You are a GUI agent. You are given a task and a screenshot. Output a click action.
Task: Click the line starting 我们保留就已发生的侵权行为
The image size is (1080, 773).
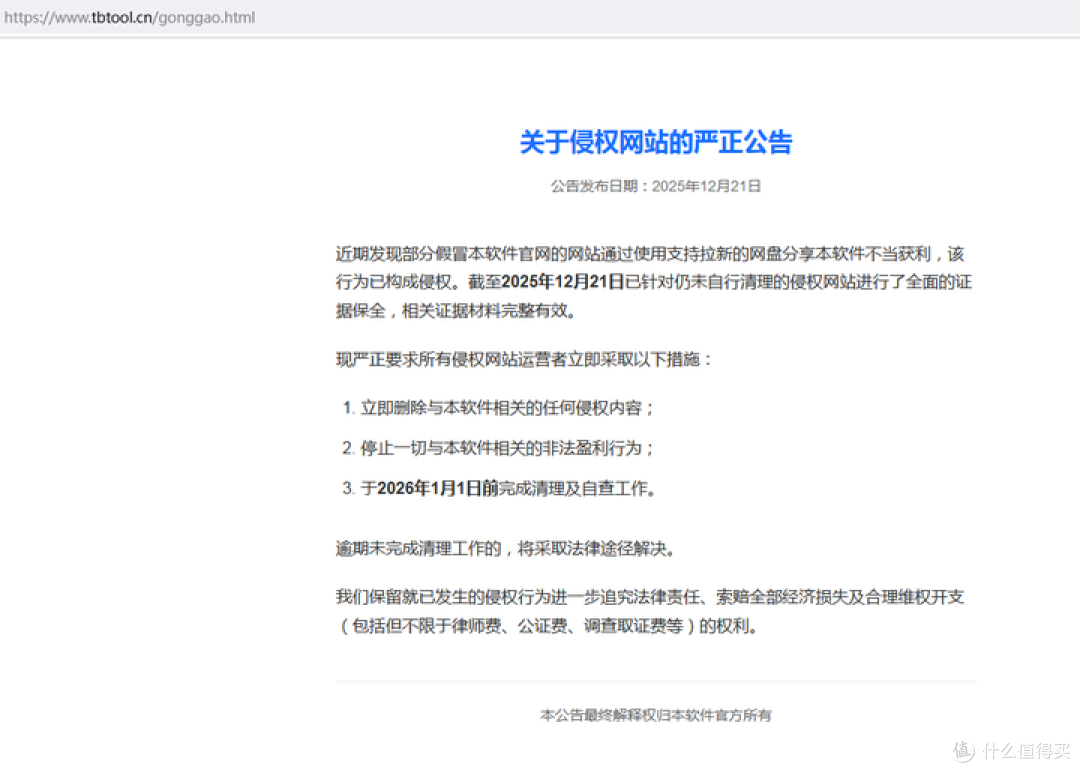tap(650, 597)
